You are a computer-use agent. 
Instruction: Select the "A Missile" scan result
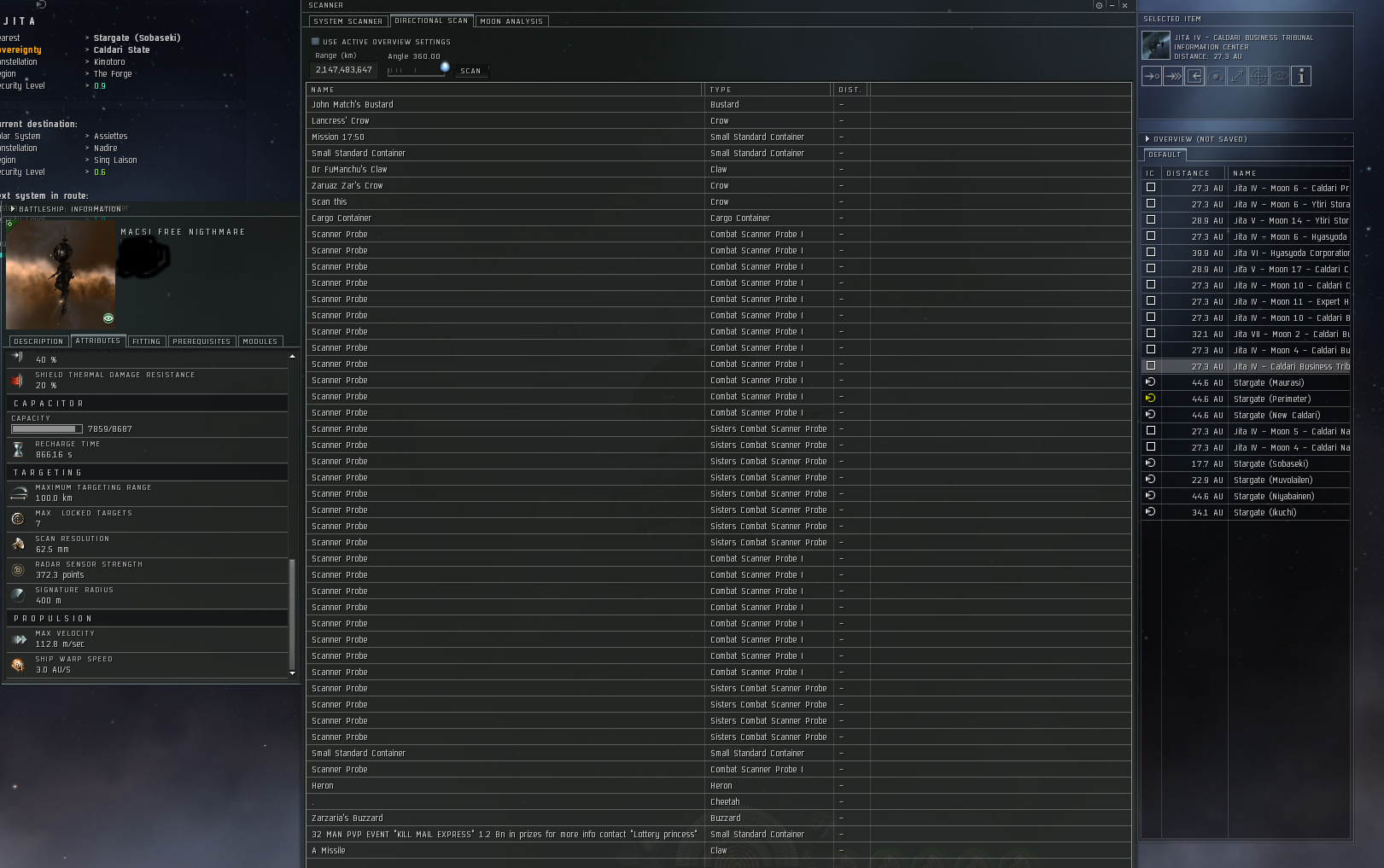click(719, 850)
